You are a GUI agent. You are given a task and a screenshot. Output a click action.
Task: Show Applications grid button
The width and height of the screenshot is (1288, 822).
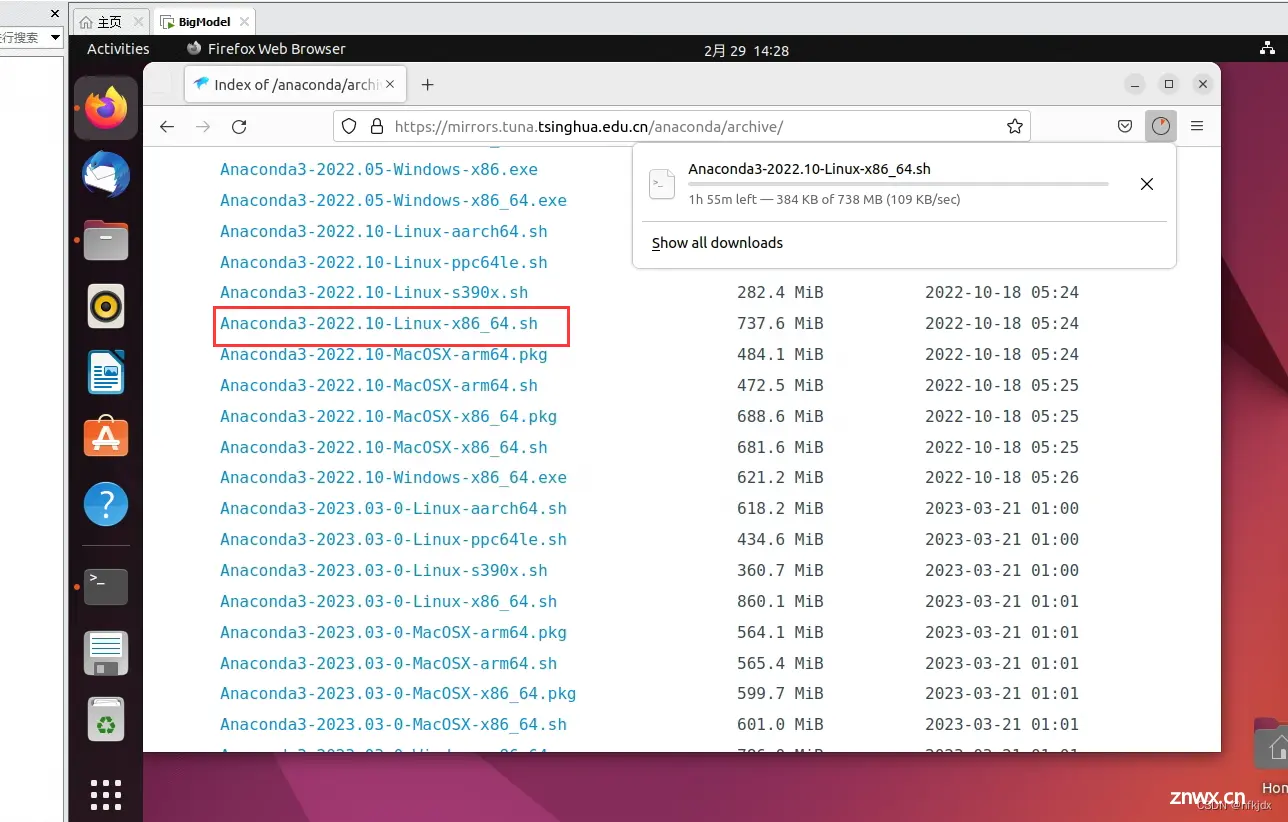[x=106, y=794]
